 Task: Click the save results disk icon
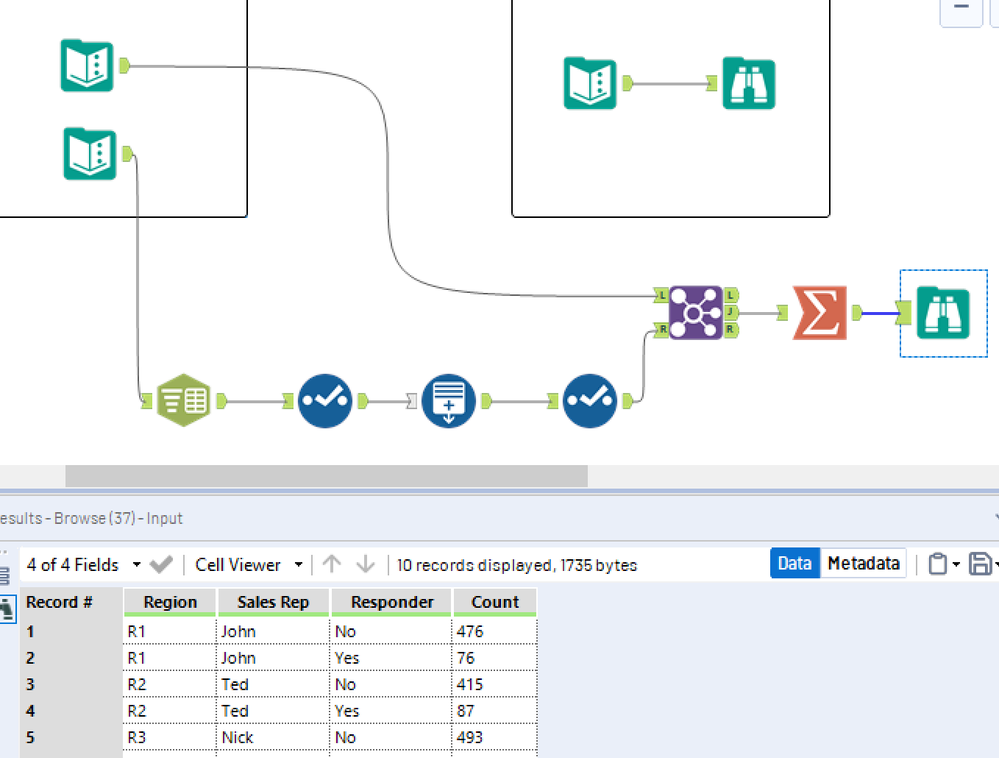click(x=980, y=564)
